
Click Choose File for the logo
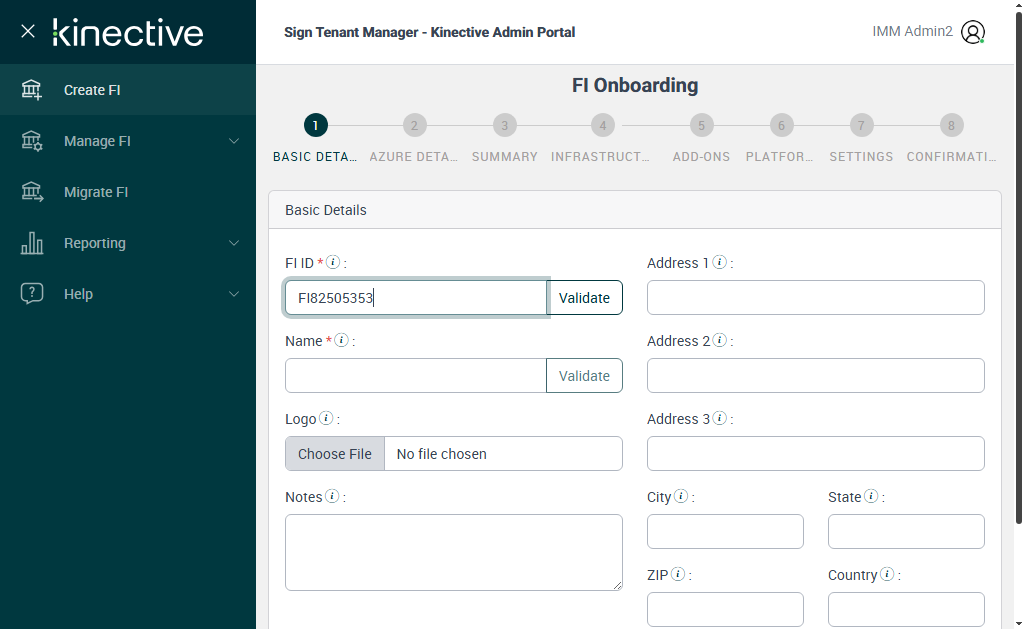[x=335, y=454]
